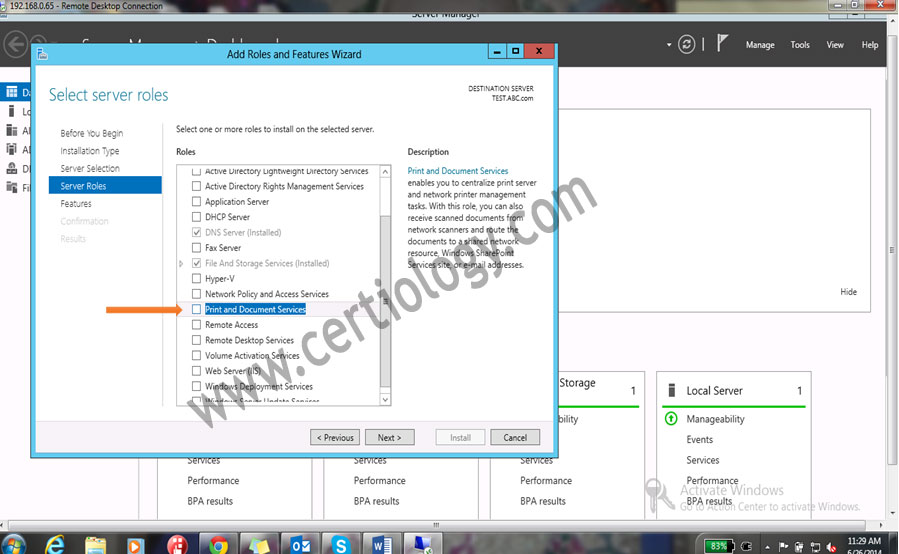Open the Help menu
The height and width of the screenshot is (554, 899).
pos(870,45)
